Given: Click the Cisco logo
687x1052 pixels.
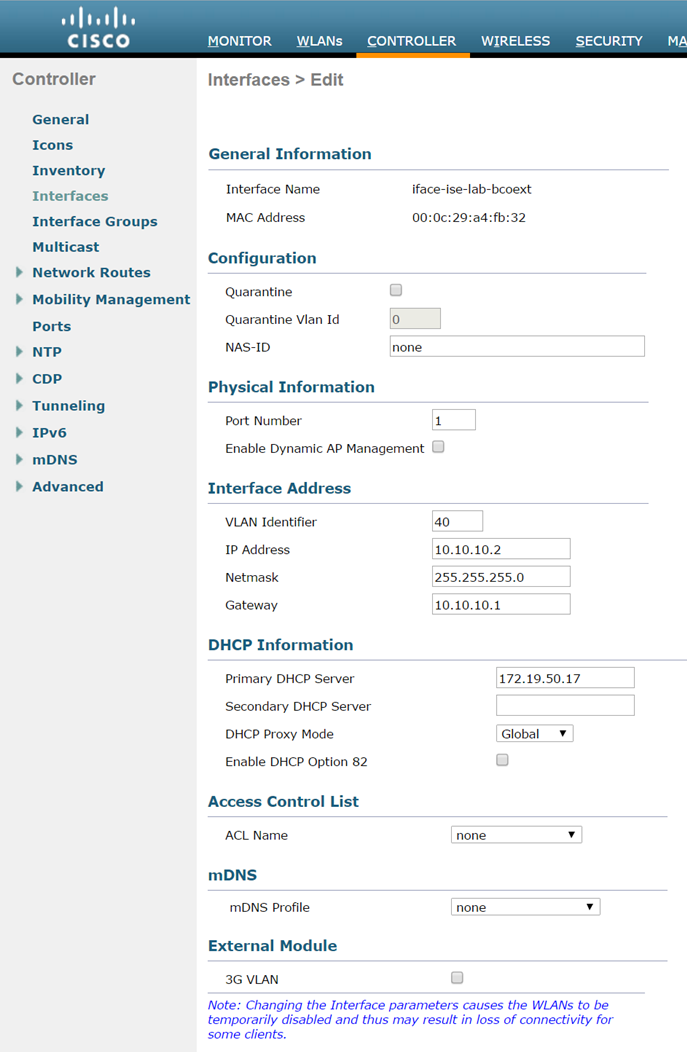Looking at the screenshot, I should tap(98, 28).
